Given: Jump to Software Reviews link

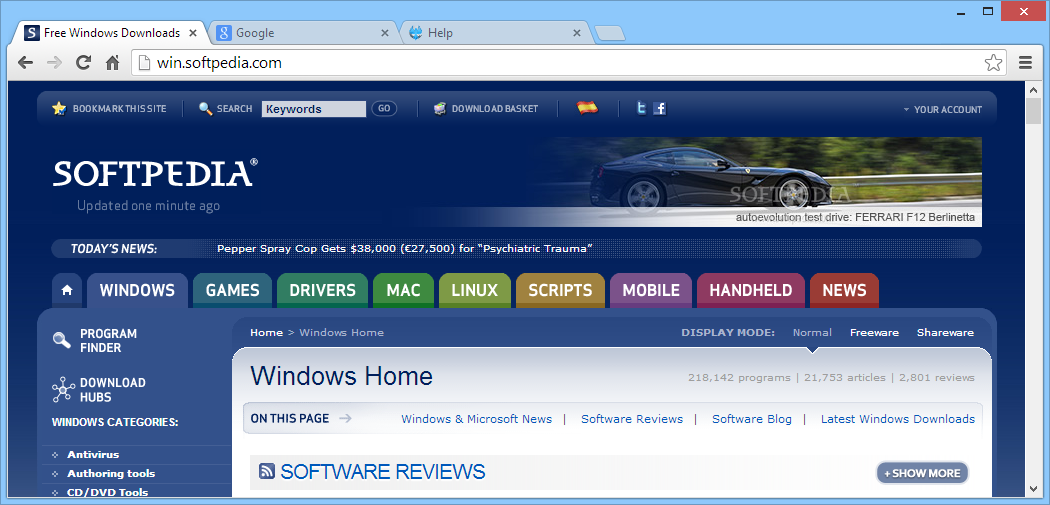Looking at the screenshot, I should [x=632, y=419].
